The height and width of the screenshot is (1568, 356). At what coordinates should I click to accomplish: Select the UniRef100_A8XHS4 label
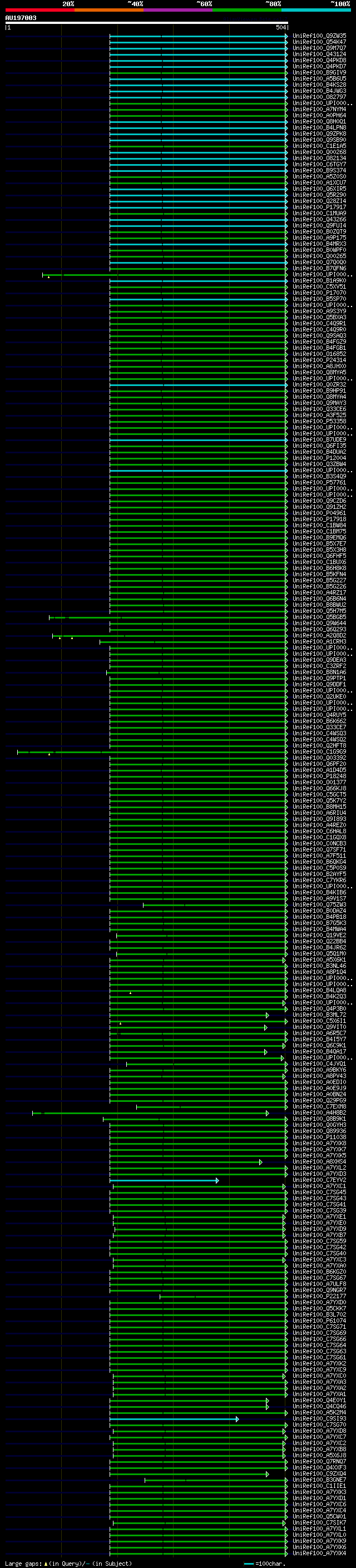click(319, 1161)
